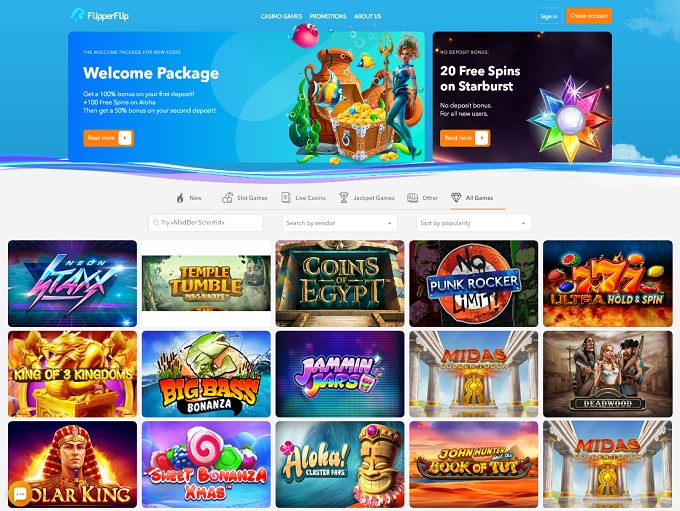This screenshot has height=511, width=680.
Task: Click the Create account button
Action: pos(589,16)
